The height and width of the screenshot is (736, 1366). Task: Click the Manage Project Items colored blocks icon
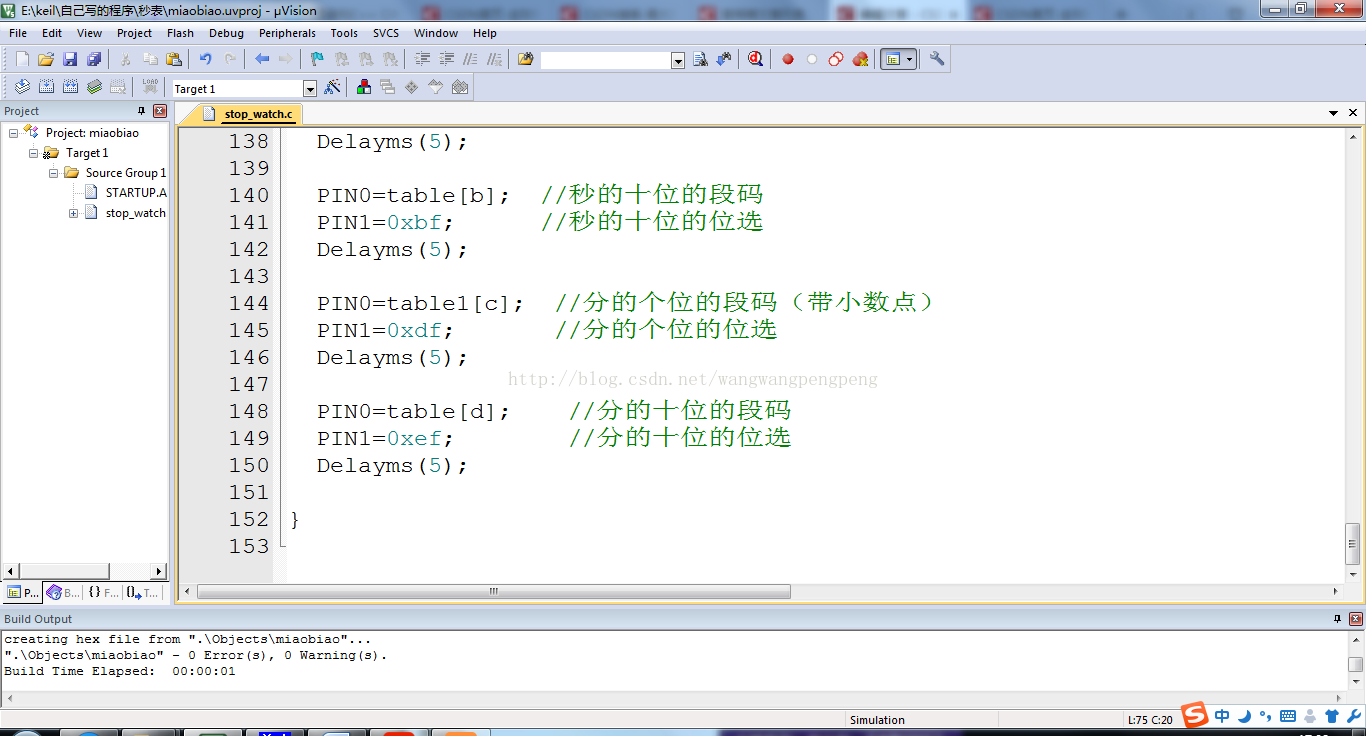pyautogui.click(x=363, y=88)
